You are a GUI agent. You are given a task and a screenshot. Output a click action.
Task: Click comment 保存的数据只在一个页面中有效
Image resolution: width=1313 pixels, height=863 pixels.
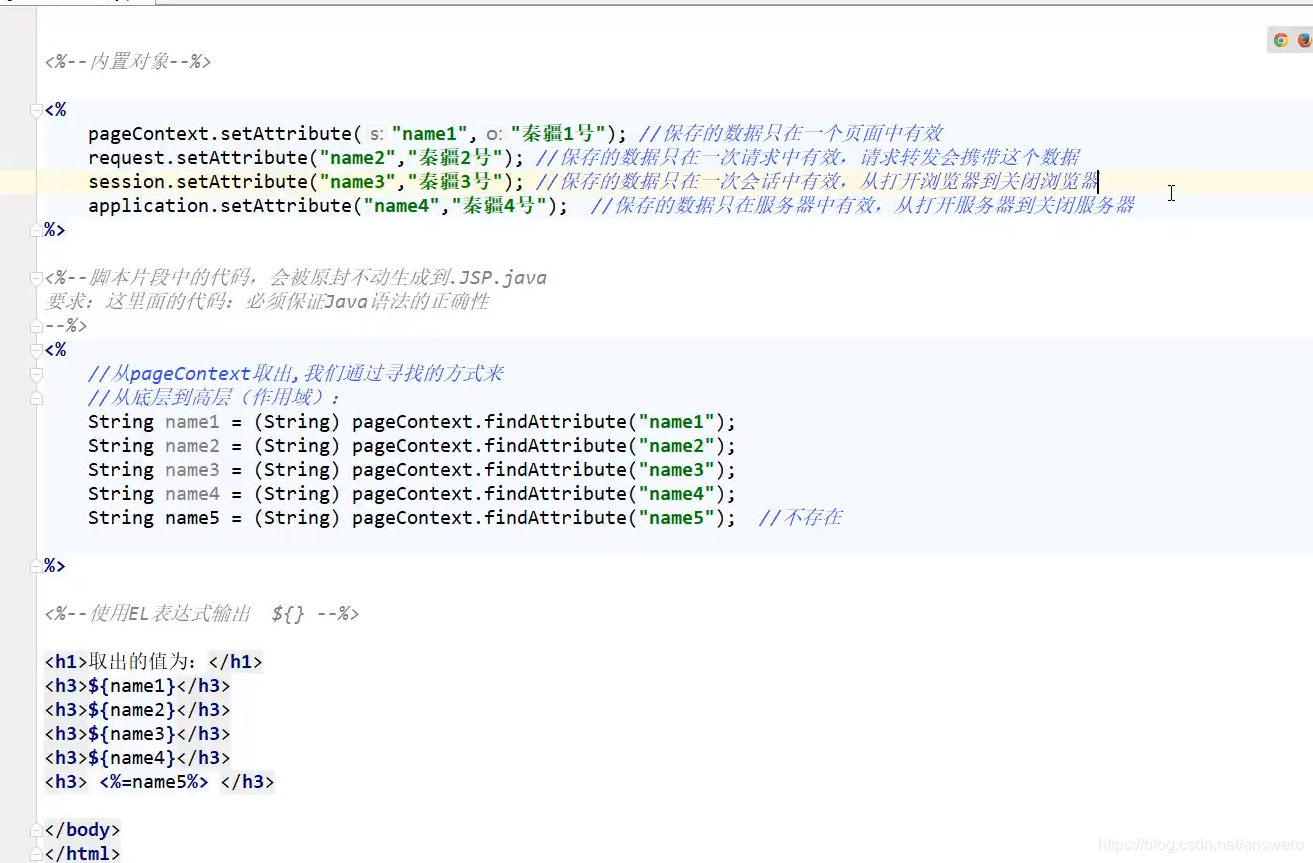coord(790,134)
